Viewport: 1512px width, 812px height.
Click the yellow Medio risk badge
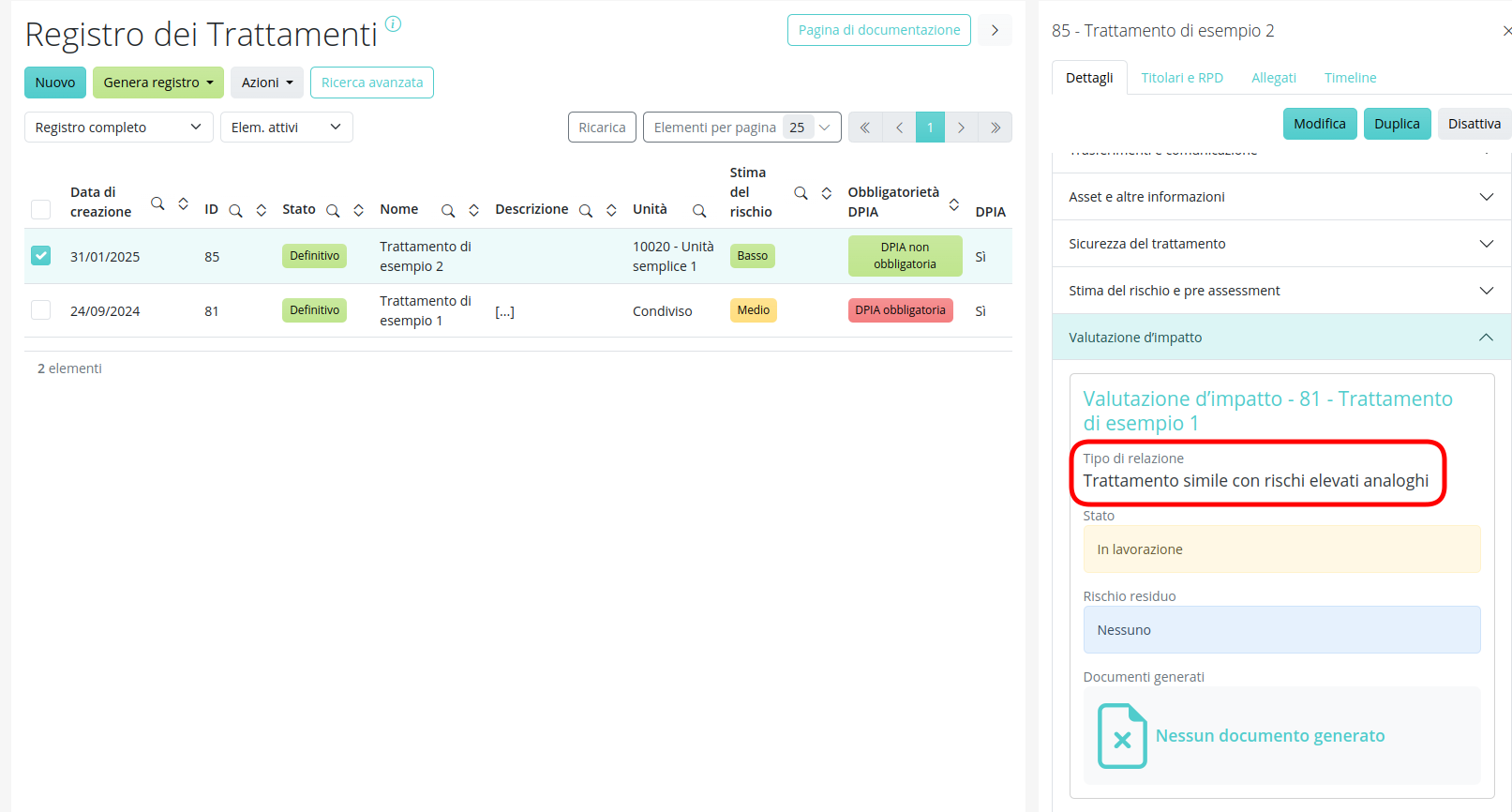(754, 310)
